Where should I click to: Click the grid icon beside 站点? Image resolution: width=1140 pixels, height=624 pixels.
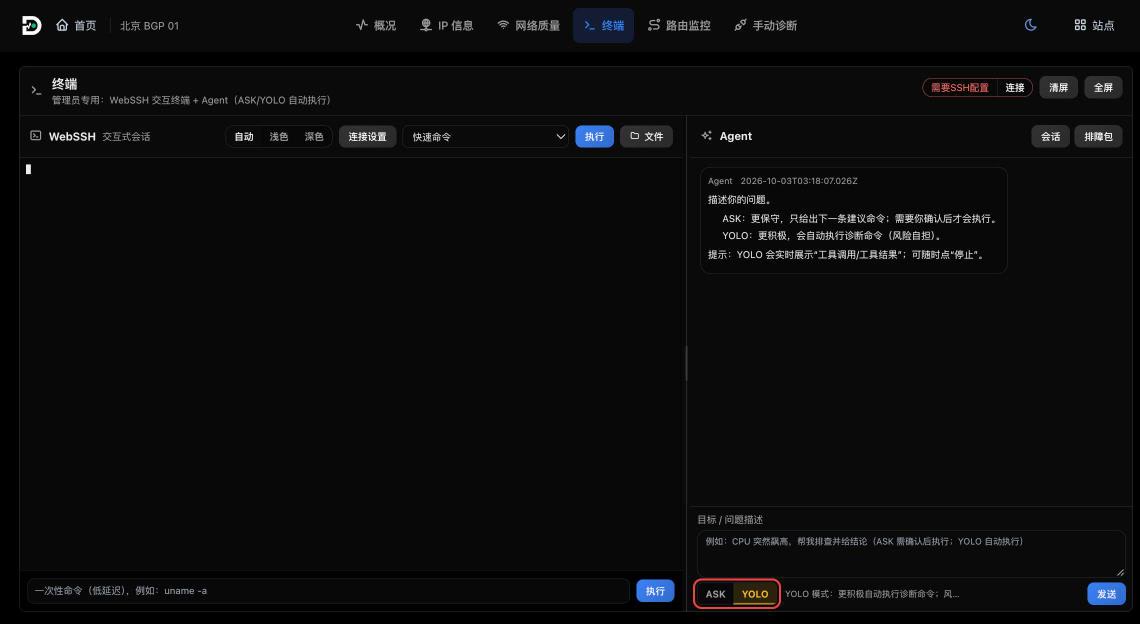pos(1080,25)
